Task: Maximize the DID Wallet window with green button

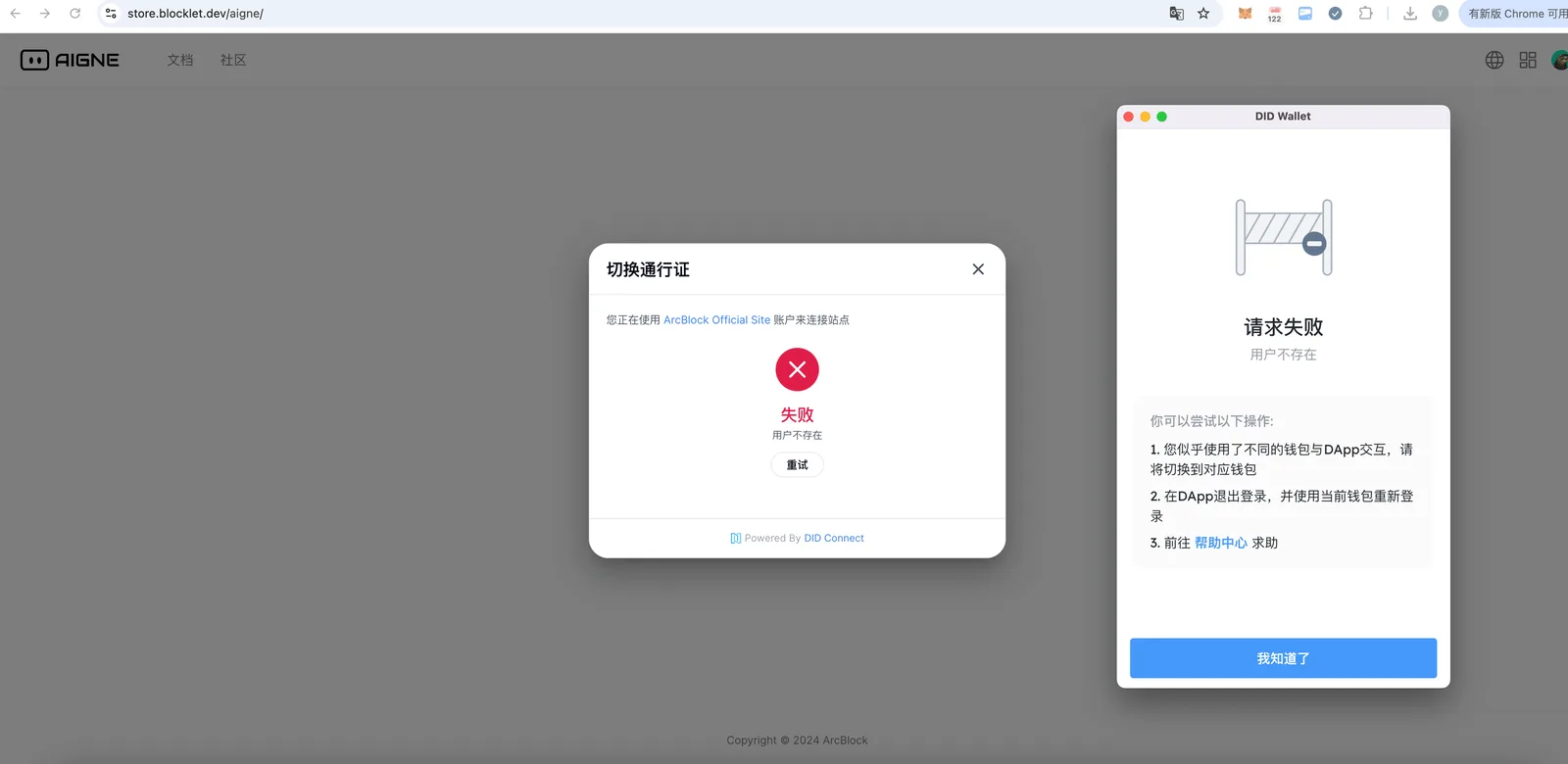Action: point(1161,117)
